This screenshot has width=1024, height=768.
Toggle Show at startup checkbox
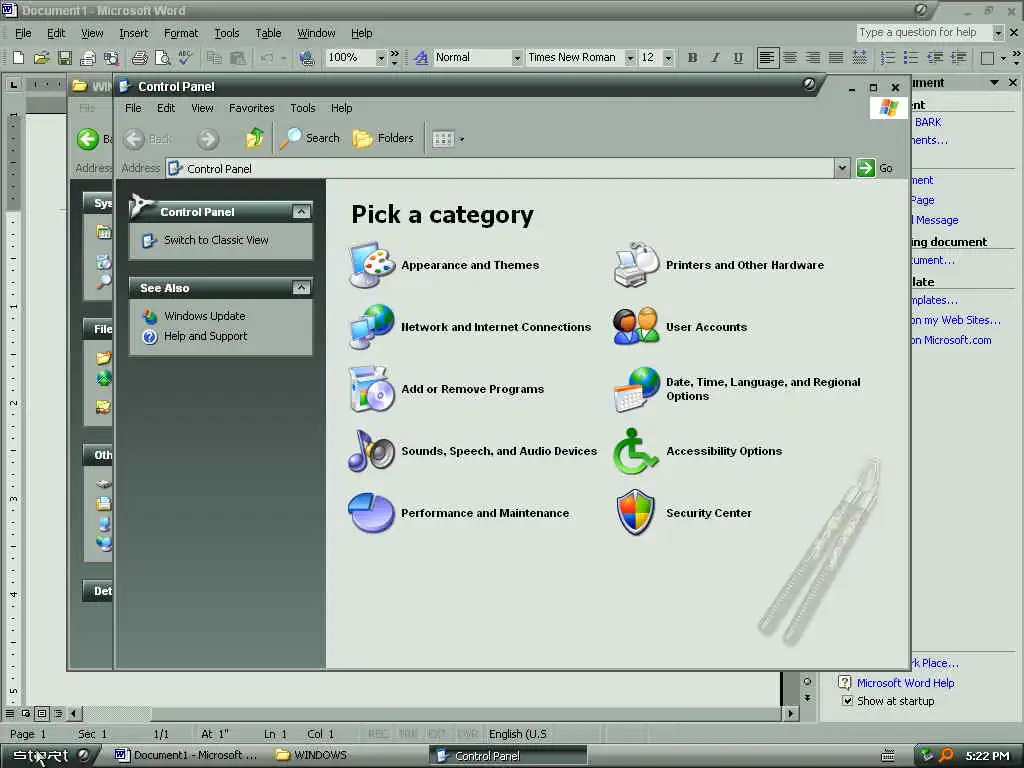(x=847, y=701)
